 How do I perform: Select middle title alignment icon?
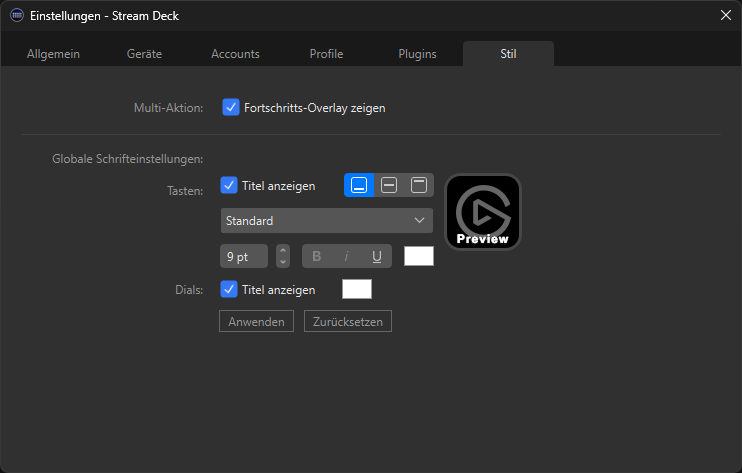click(x=389, y=185)
